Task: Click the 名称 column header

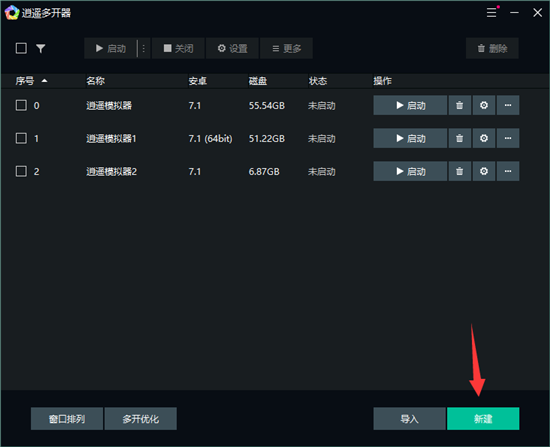Action: point(95,81)
